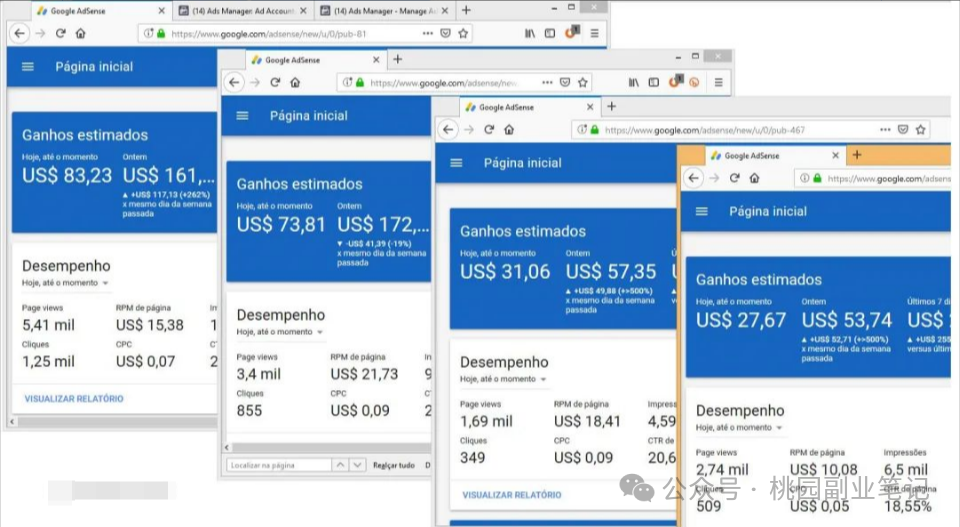Go back in the first browser window

(20, 33)
